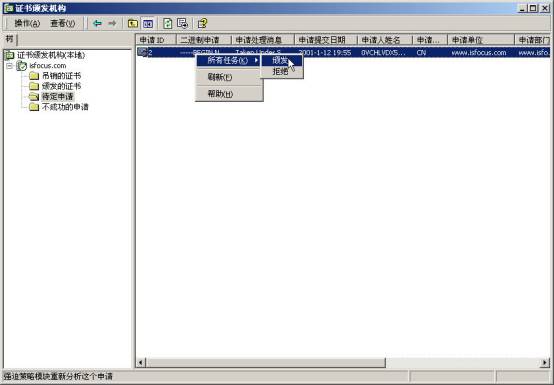Collapse the isfocus.com tree node
This screenshot has height=385, width=554.
click(10, 66)
